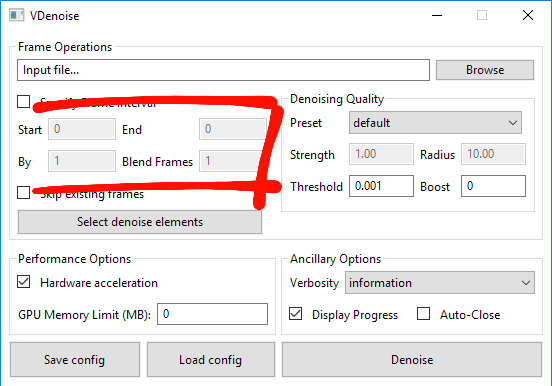Untick the Display Progress checkbox
Screen dimensions: 552x386
tap(295, 313)
